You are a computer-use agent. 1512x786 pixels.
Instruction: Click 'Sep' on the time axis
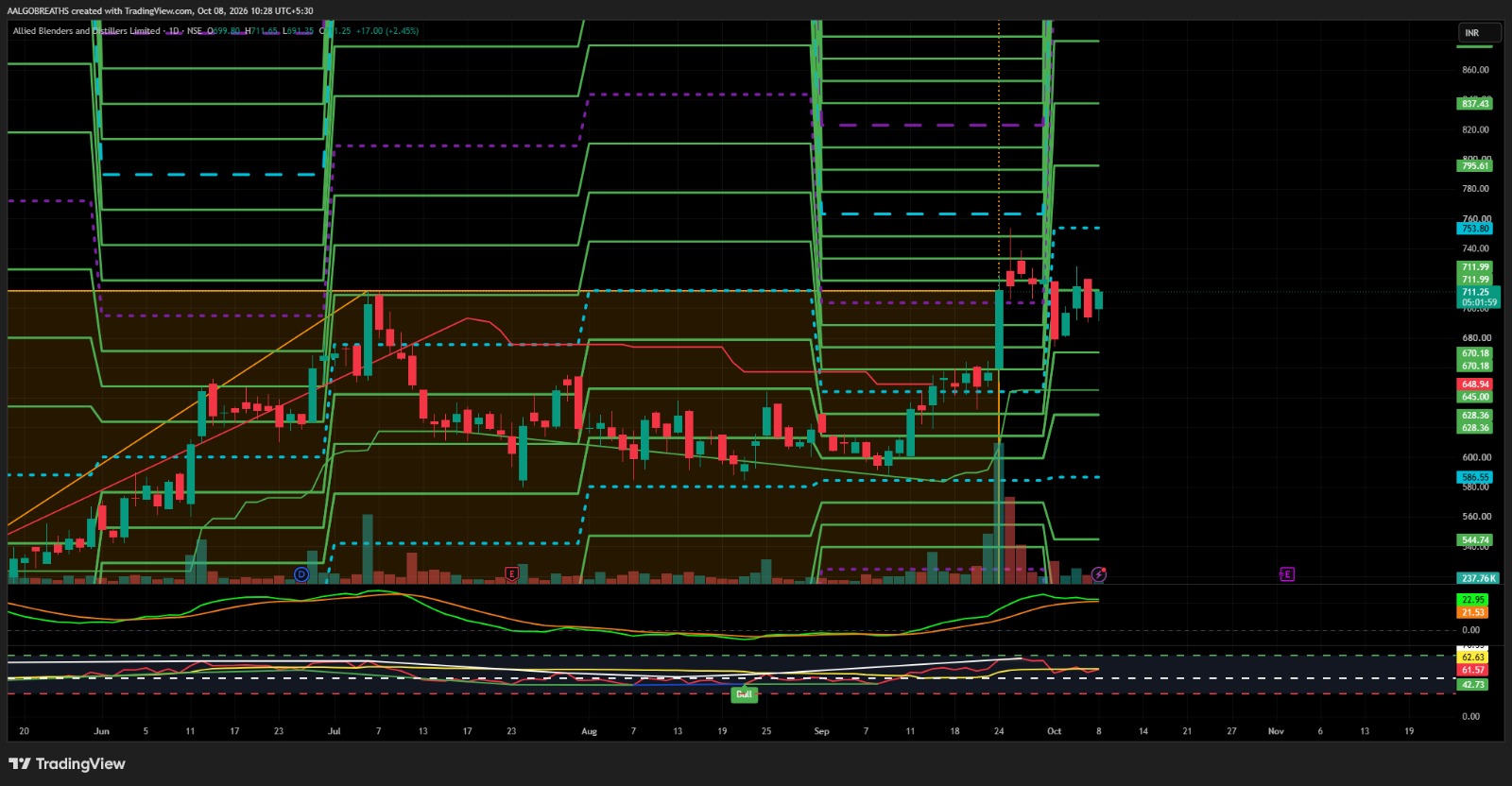click(821, 731)
